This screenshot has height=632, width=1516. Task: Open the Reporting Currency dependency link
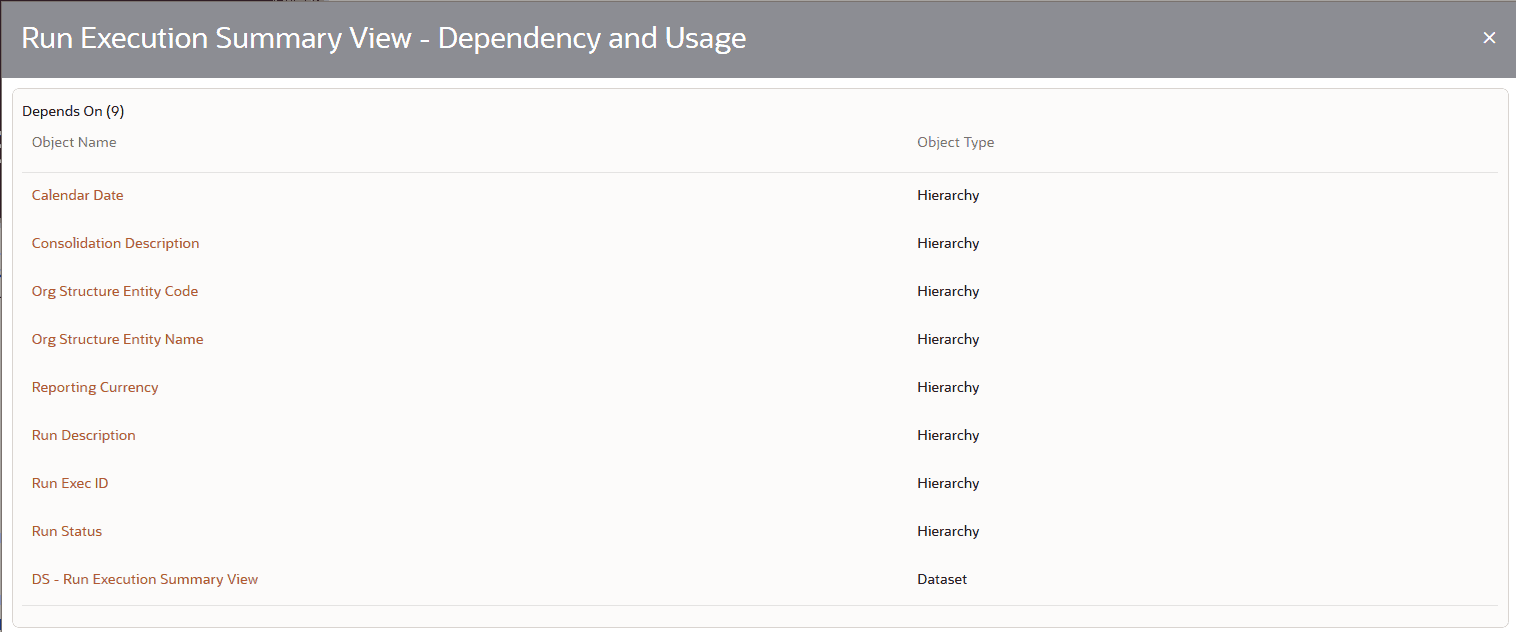(94, 387)
